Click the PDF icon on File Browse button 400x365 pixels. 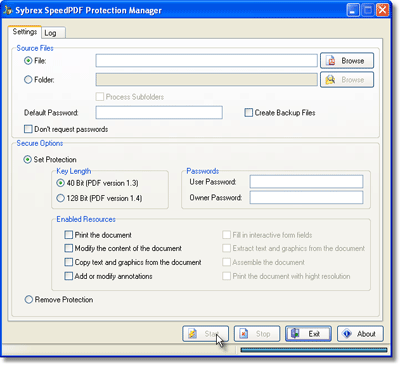(x=331, y=61)
